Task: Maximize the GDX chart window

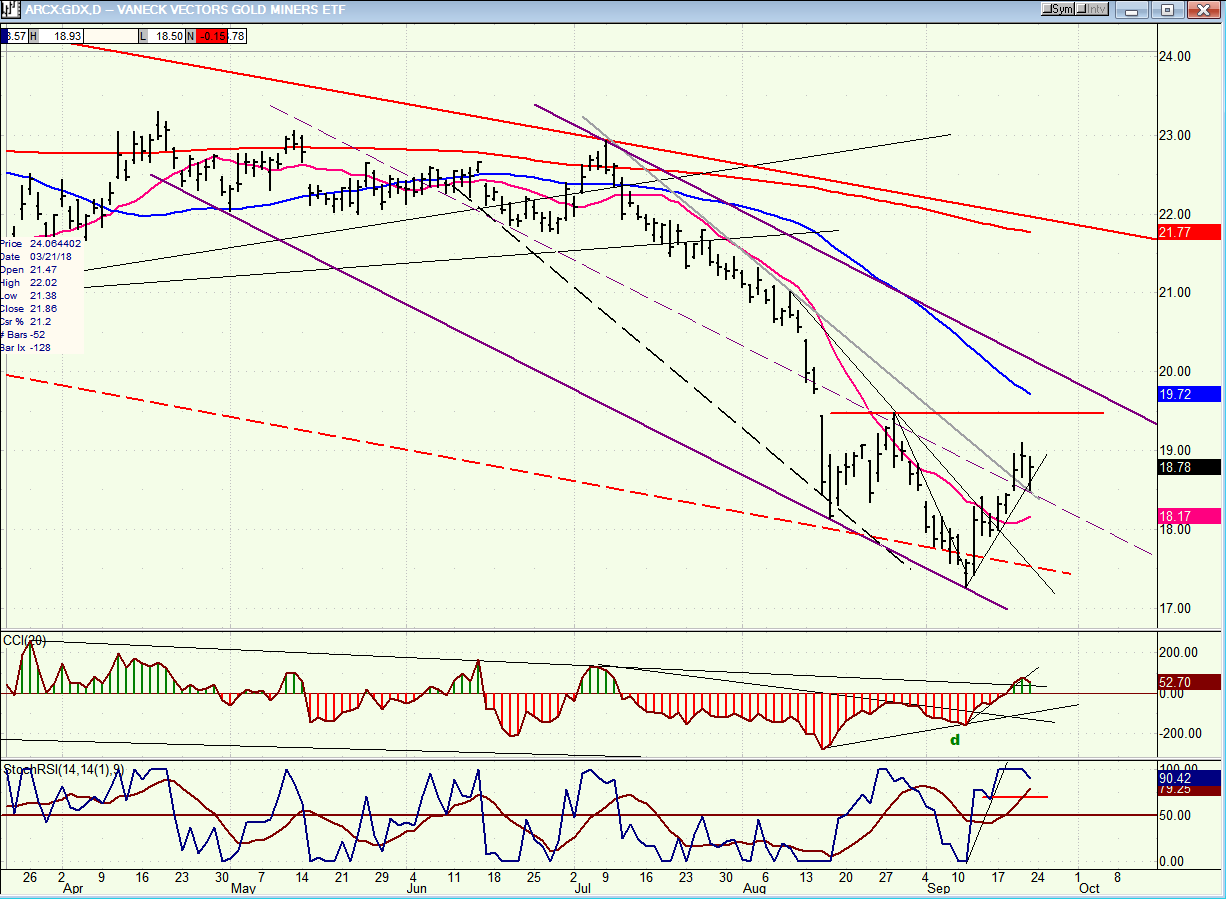Action: coord(1167,10)
